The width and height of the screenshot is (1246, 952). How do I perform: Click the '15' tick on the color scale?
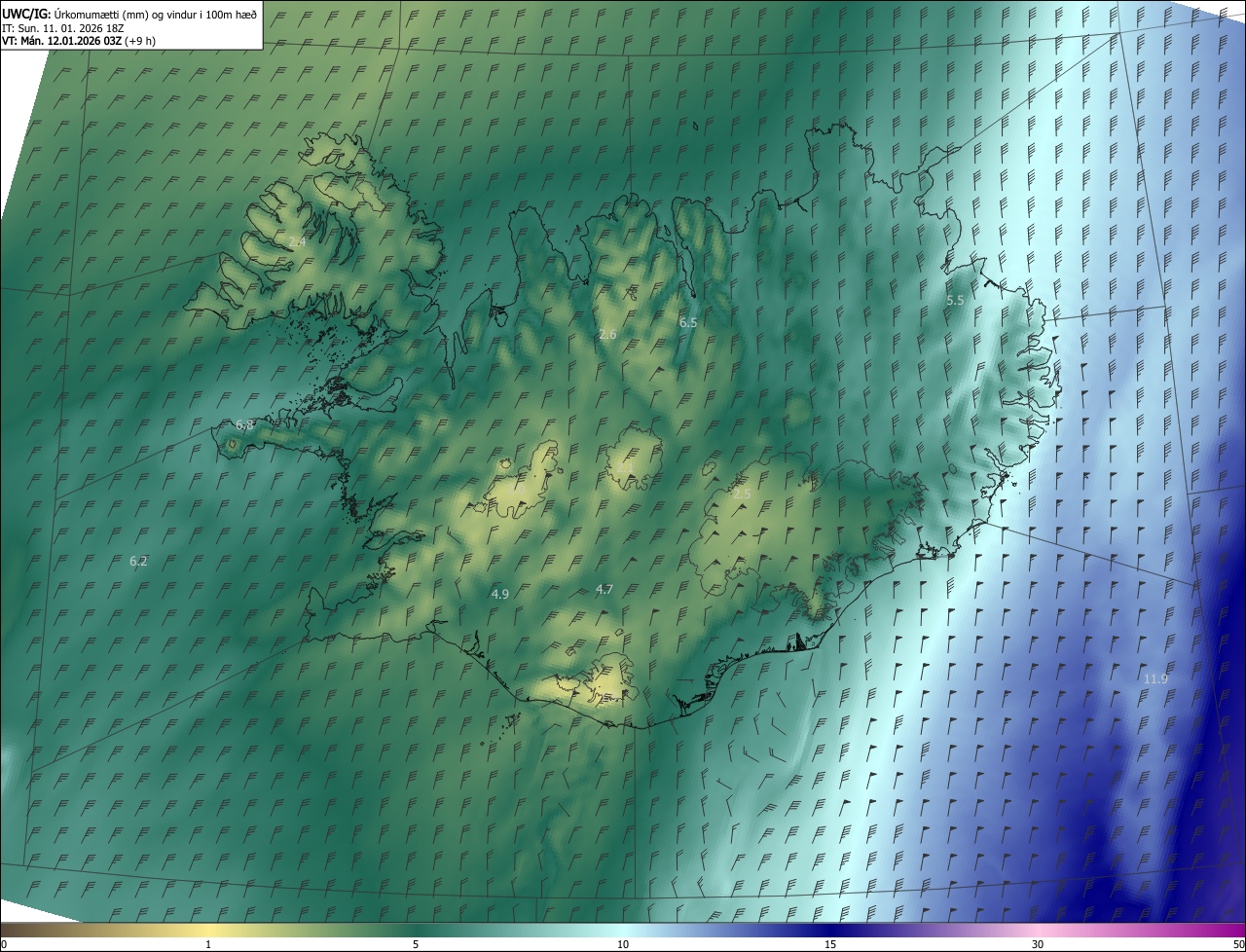pos(830,944)
